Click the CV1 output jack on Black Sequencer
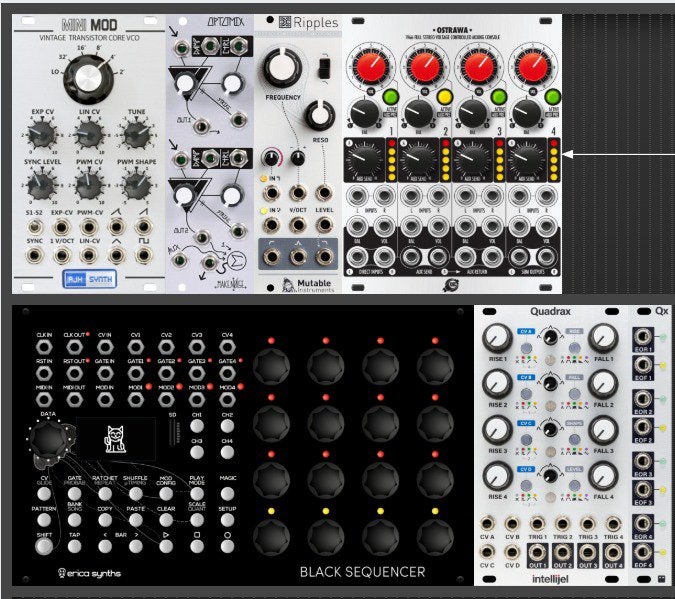675x599 pixels. click(136, 347)
